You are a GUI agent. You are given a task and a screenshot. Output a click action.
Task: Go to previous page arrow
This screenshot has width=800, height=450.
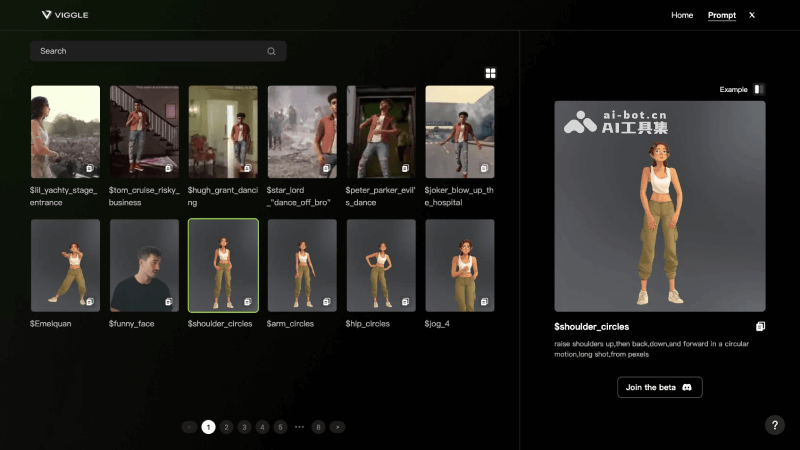189,427
